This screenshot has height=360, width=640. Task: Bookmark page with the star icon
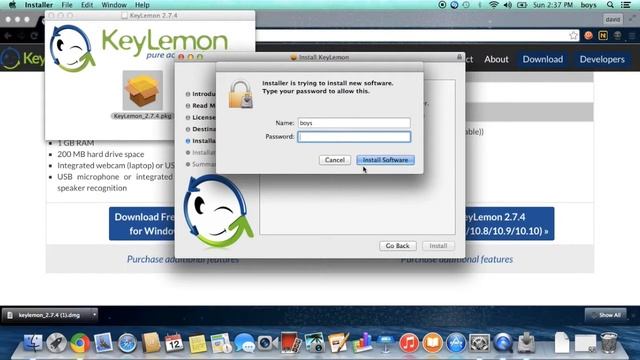(573, 36)
